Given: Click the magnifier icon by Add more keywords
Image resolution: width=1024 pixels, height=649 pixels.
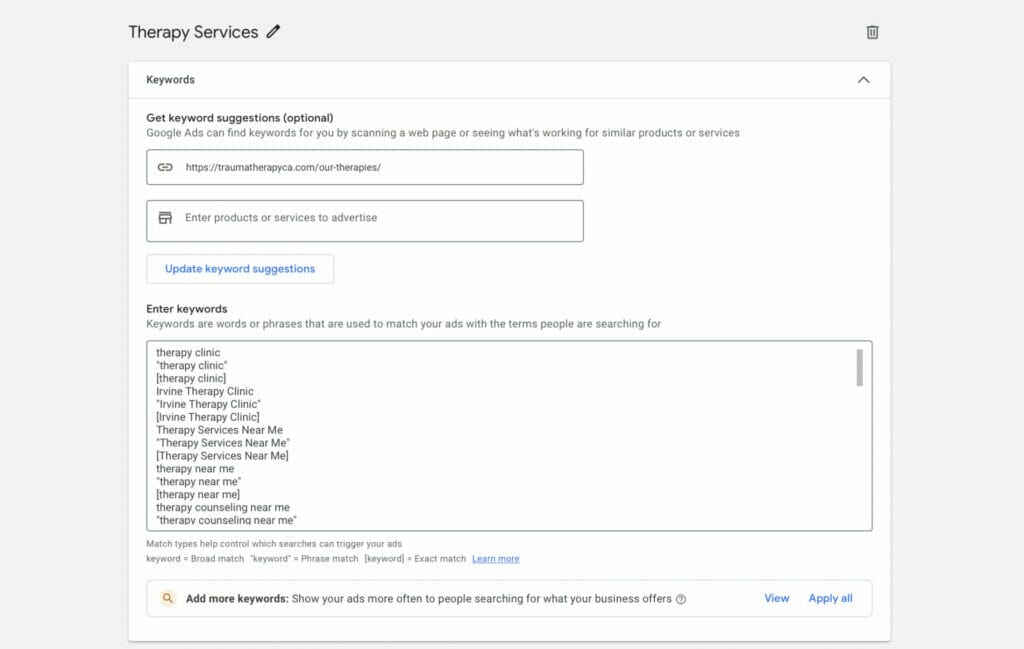Looking at the screenshot, I should (168, 599).
